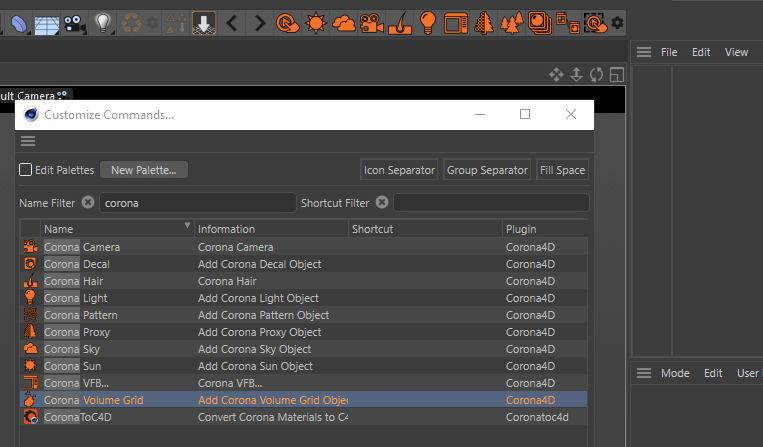This screenshot has width=763, height=447.
Task: Select the Corona Decal command row
Action: pyautogui.click(x=303, y=264)
